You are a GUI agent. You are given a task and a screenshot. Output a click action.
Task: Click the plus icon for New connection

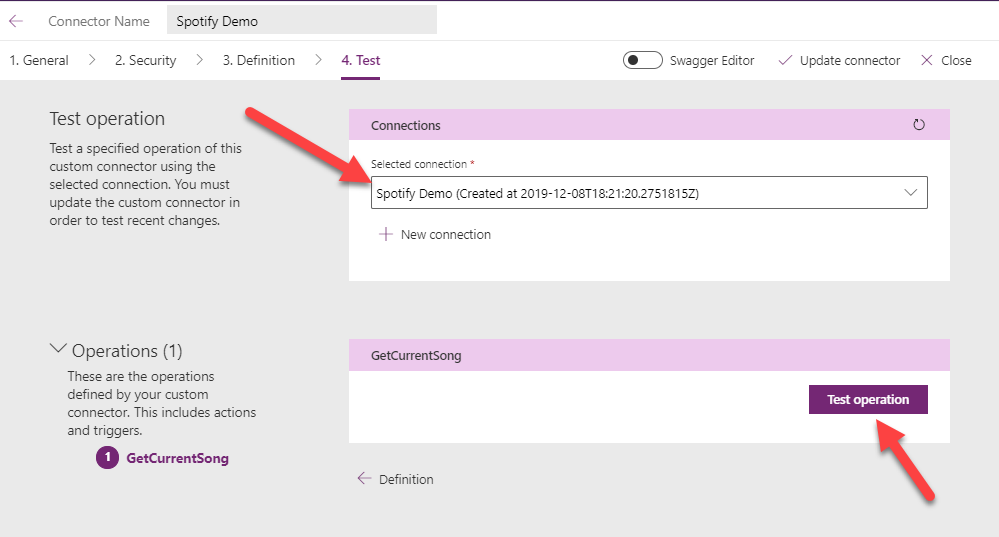coord(386,235)
